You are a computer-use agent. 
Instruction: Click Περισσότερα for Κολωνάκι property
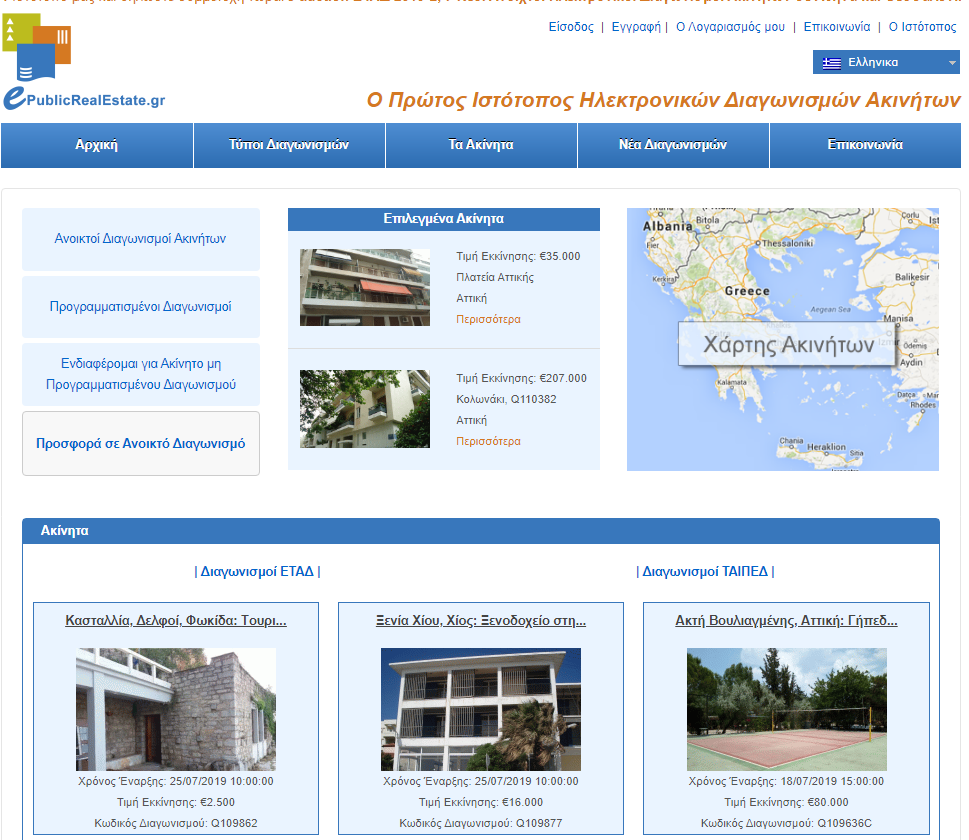(x=488, y=441)
